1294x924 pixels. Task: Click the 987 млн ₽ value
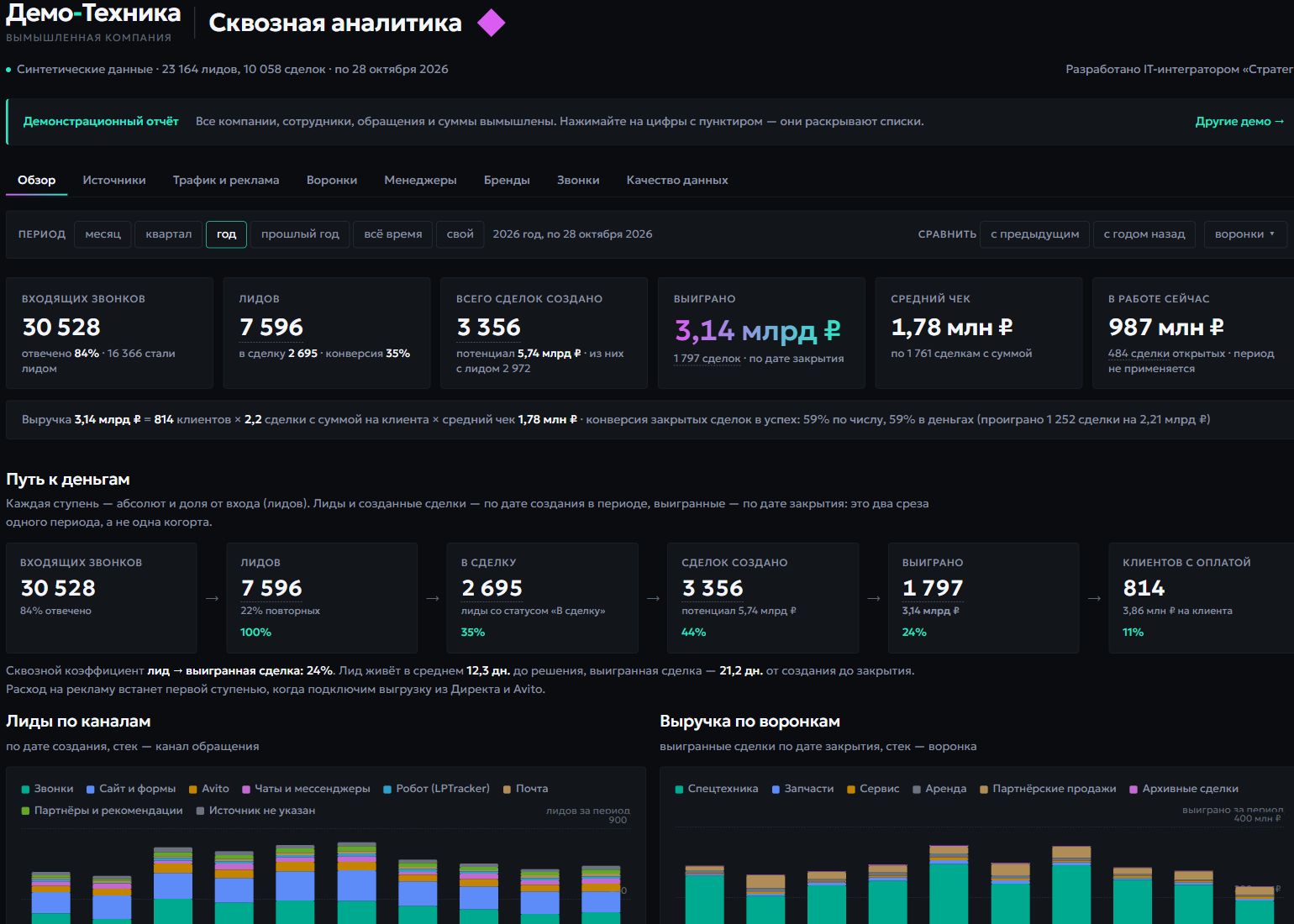[1166, 327]
